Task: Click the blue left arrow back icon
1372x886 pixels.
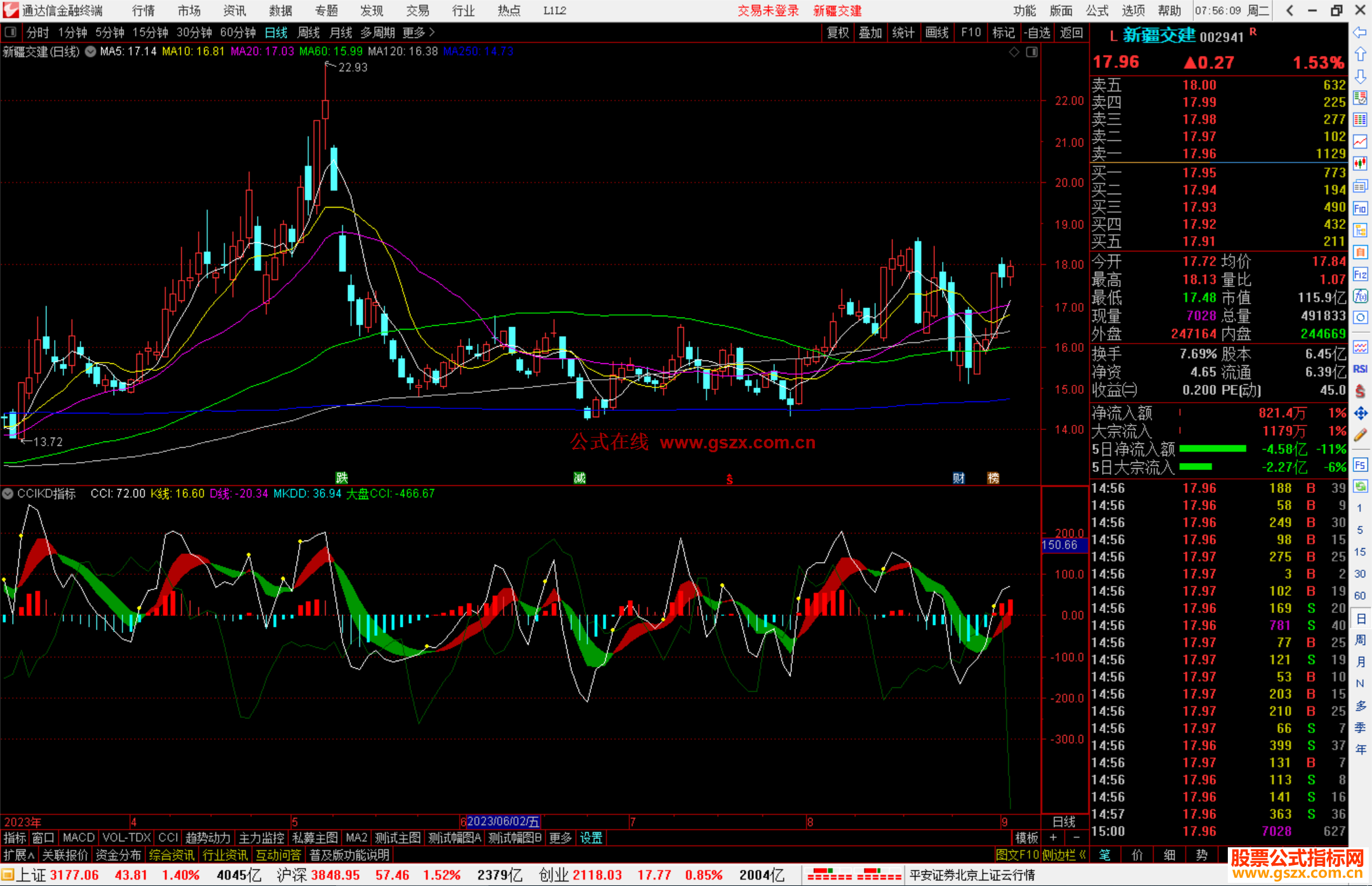Action: pyautogui.click(x=1360, y=32)
